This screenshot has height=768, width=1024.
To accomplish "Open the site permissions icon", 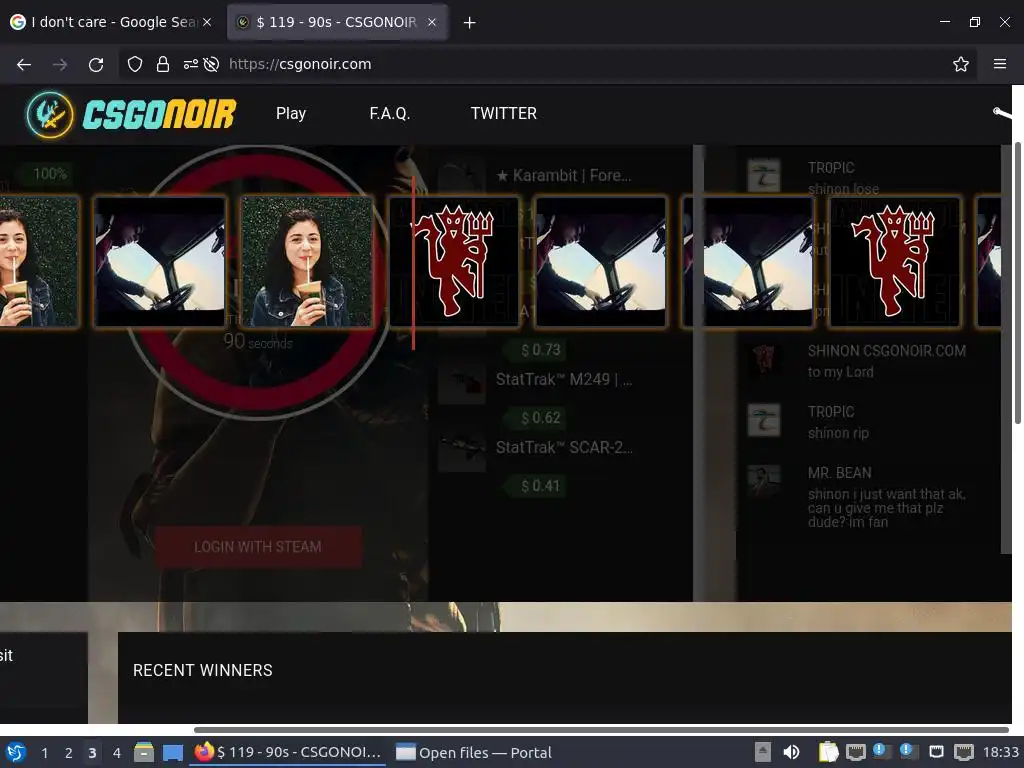I will tap(190, 64).
